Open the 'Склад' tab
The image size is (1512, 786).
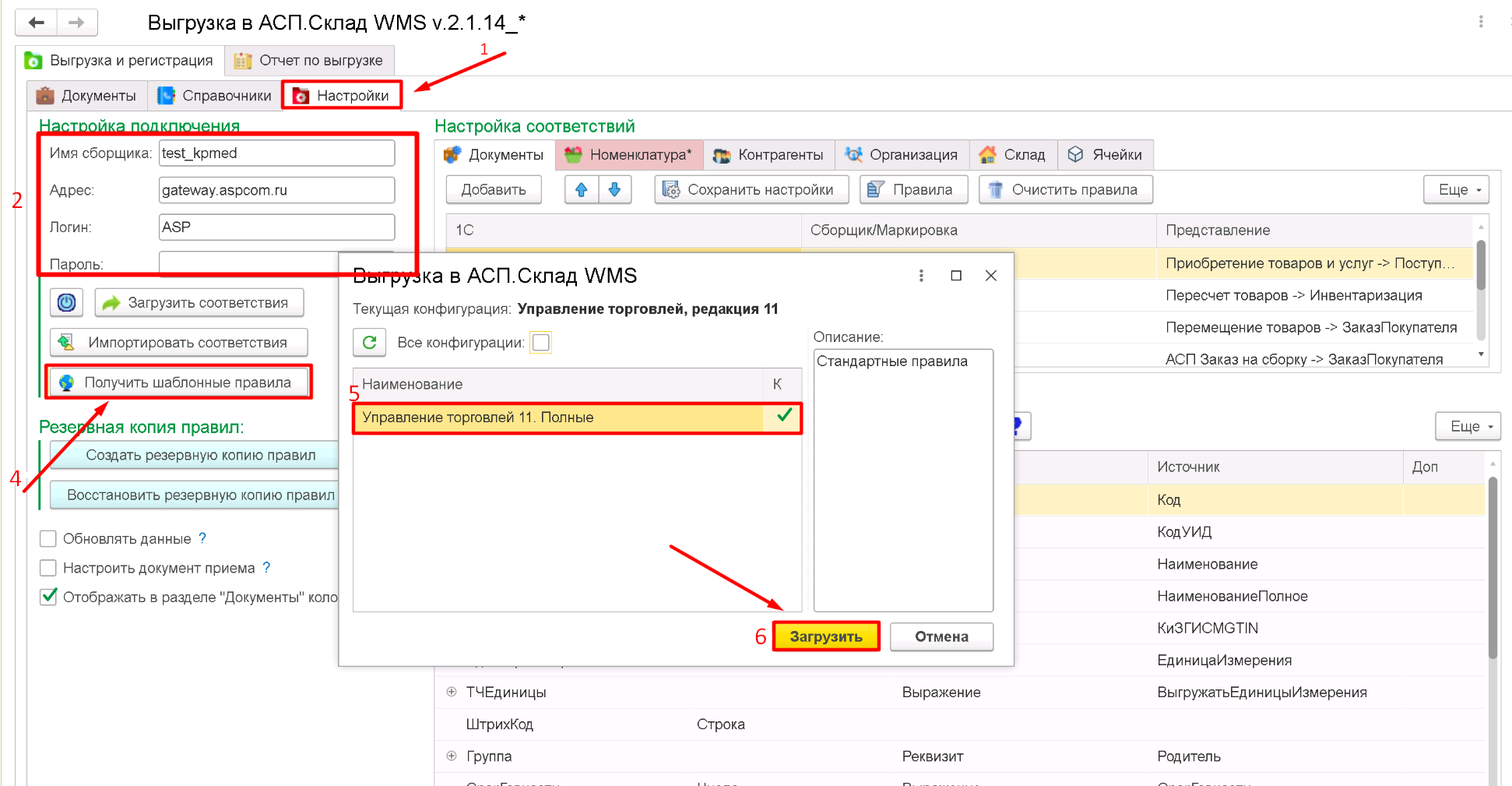(x=1013, y=154)
